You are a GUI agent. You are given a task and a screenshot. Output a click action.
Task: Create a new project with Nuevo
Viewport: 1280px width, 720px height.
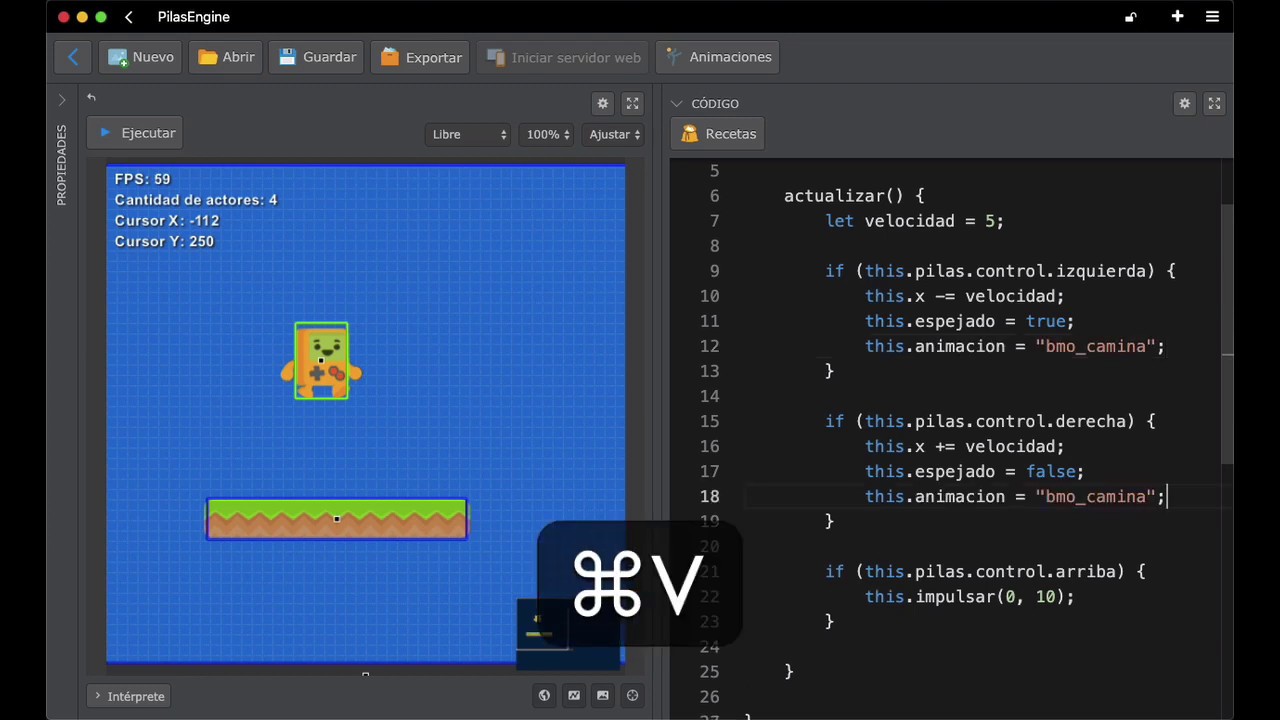pyautogui.click(x=141, y=57)
